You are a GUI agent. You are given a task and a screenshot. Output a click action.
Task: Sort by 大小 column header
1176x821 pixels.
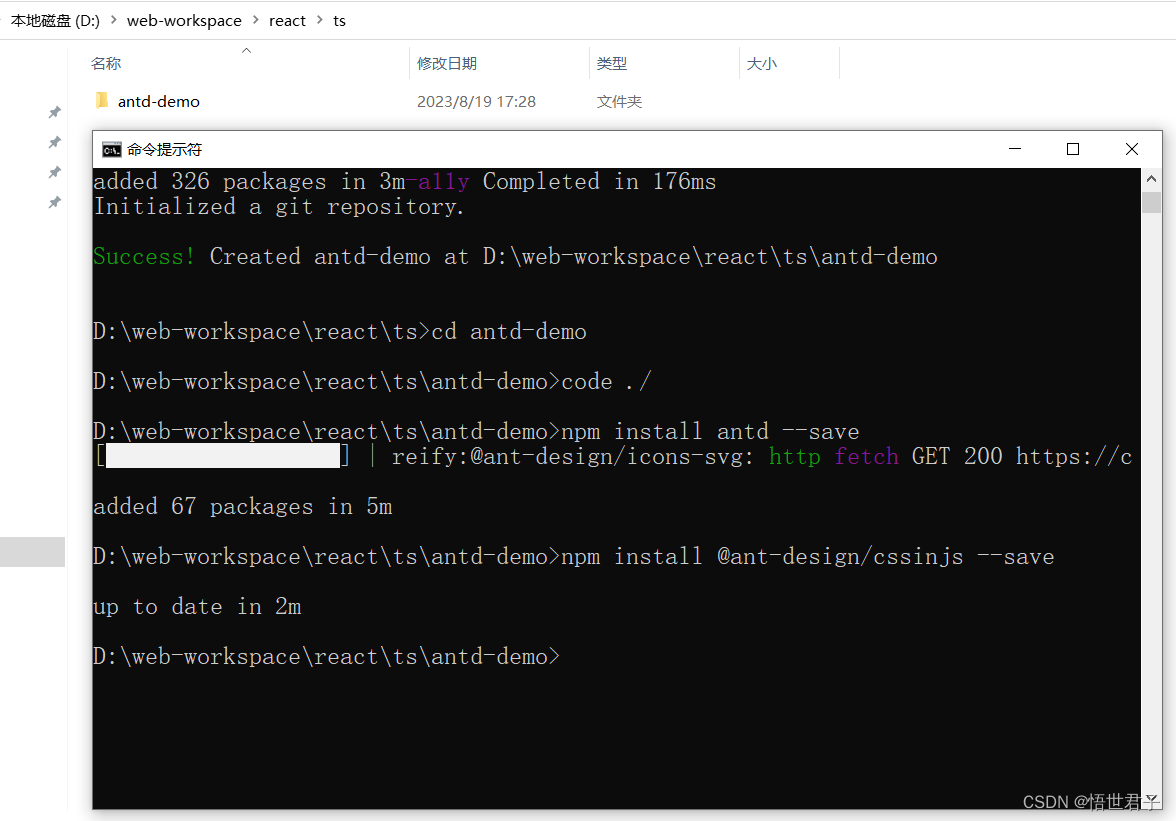click(761, 64)
